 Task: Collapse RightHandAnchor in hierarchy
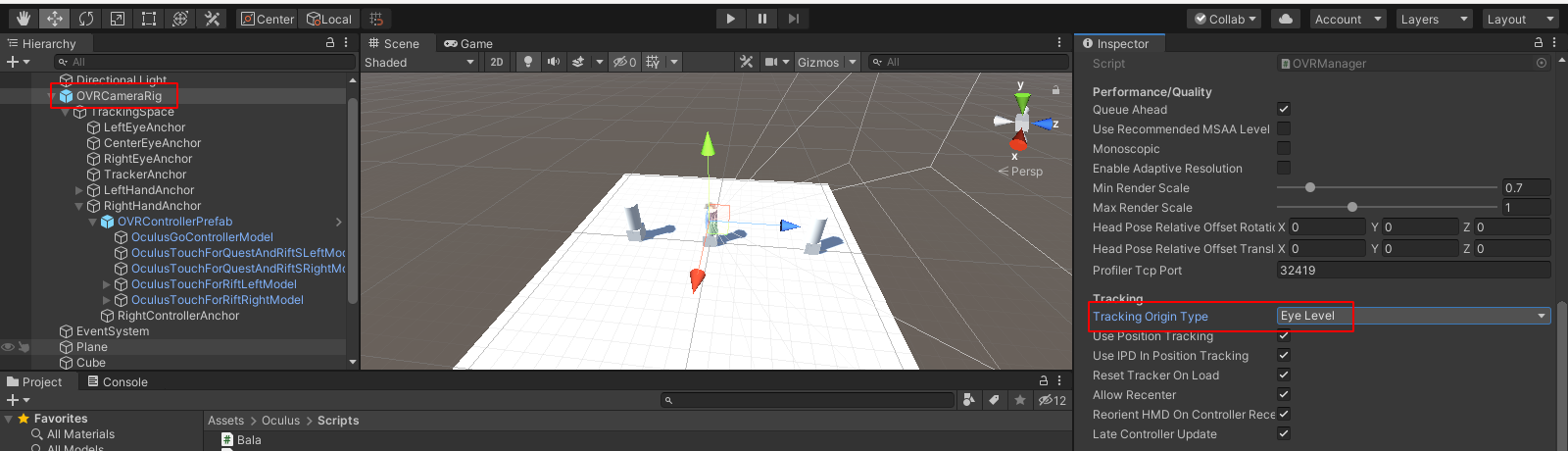79,206
